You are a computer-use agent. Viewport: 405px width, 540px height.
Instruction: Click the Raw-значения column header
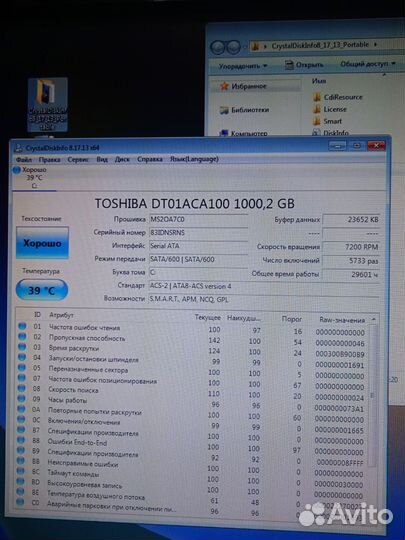tap(342, 320)
